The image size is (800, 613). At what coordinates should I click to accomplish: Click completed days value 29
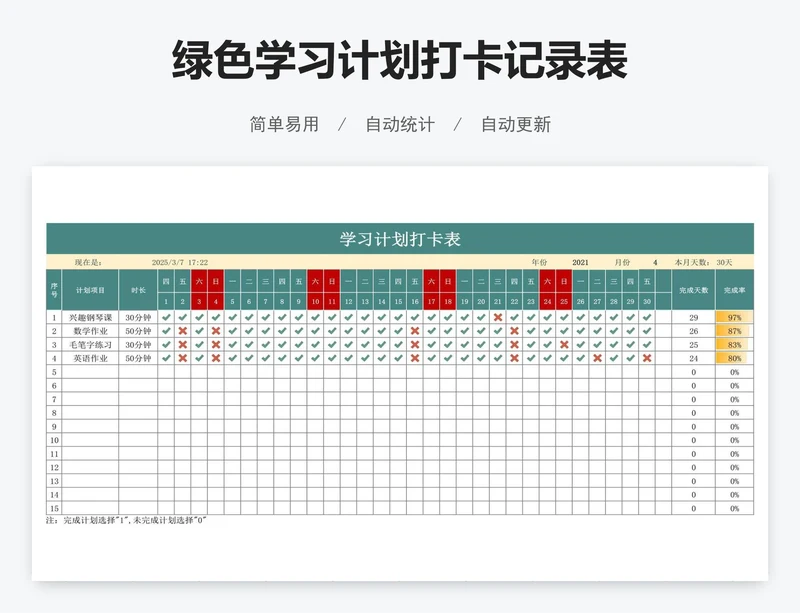point(693,317)
